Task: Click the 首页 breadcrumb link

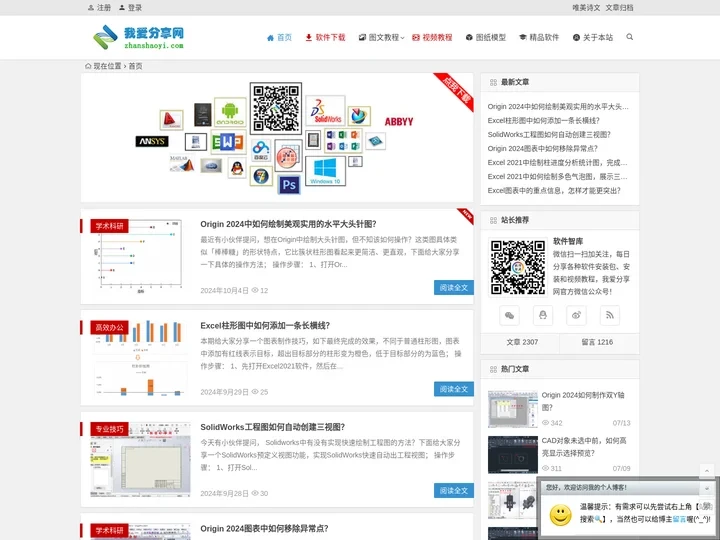Action: click(x=135, y=66)
